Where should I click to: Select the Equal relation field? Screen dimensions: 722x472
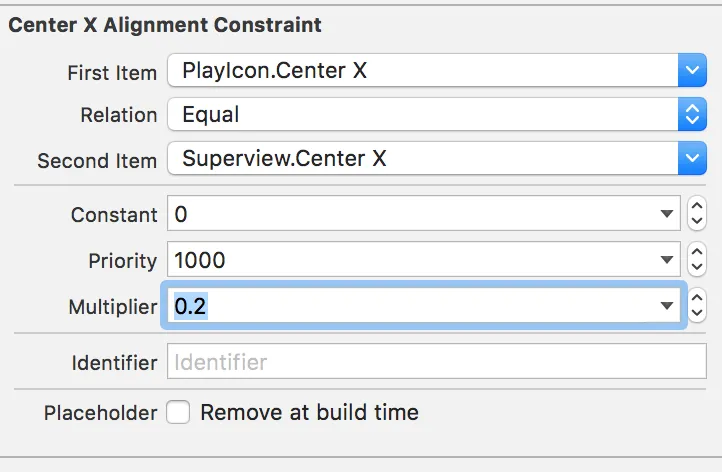coord(422,114)
